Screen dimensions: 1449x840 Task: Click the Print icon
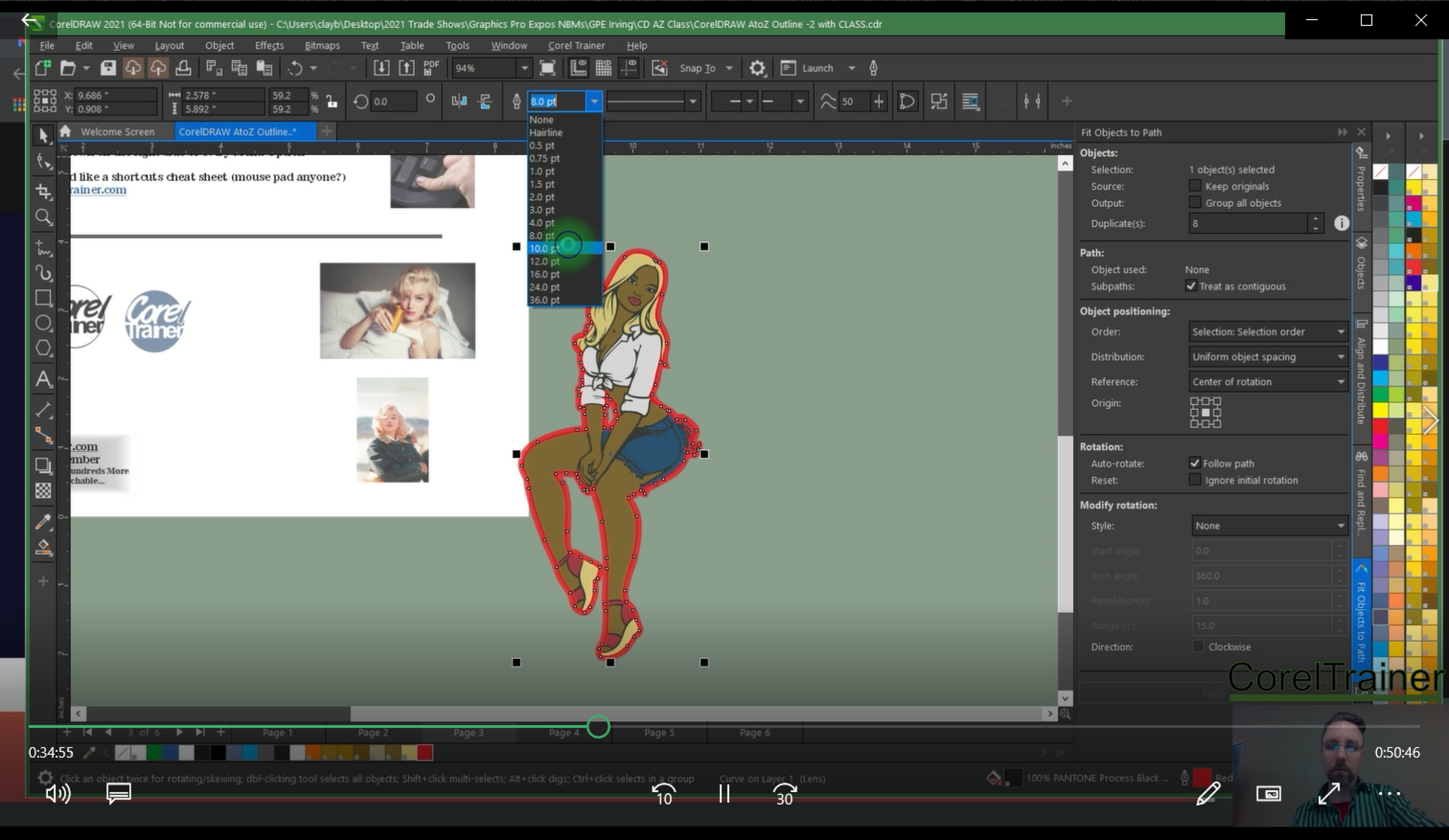[x=183, y=68]
